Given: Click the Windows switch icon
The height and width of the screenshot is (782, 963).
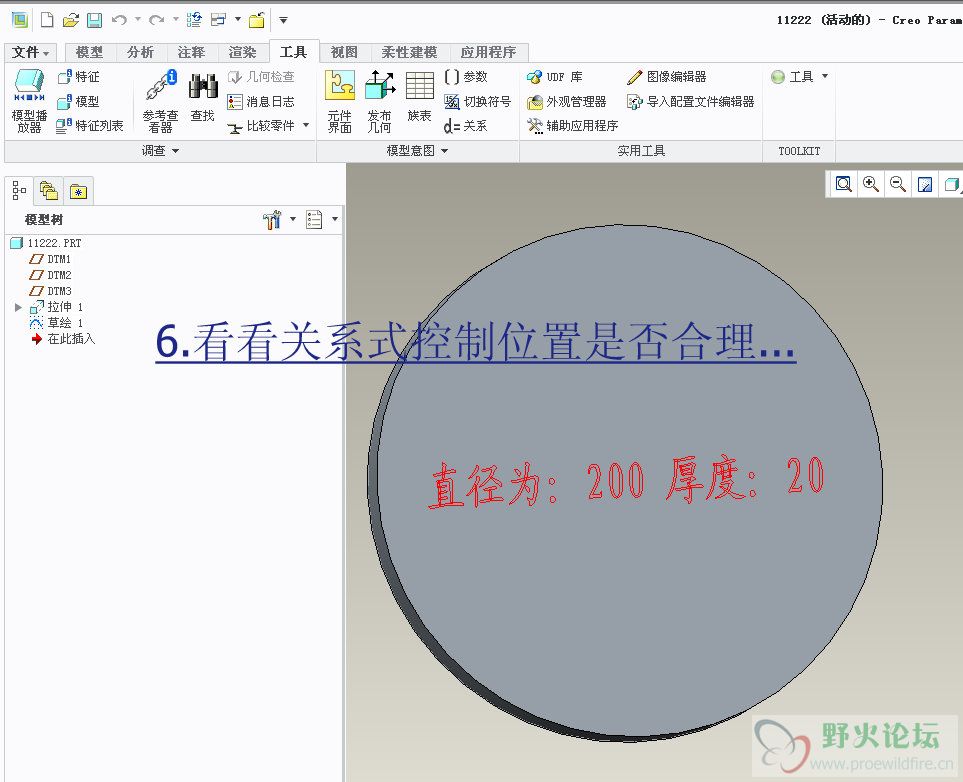Looking at the screenshot, I should click(x=218, y=20).
